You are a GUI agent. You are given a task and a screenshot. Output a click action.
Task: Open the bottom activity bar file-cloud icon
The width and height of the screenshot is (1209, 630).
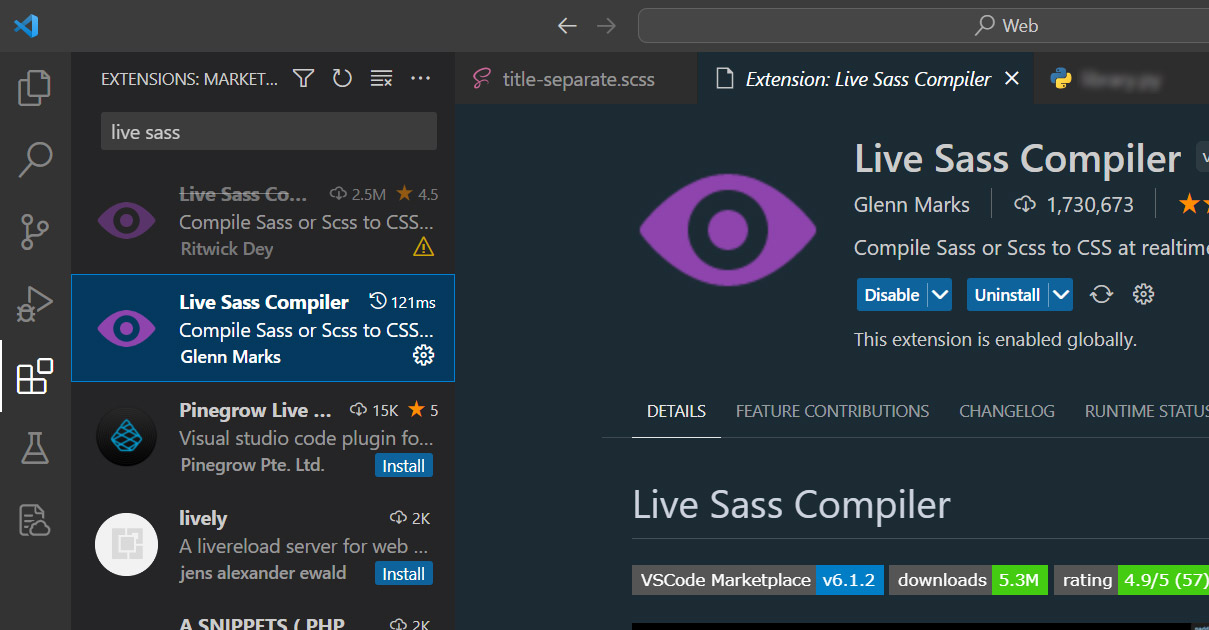point(35,520)
